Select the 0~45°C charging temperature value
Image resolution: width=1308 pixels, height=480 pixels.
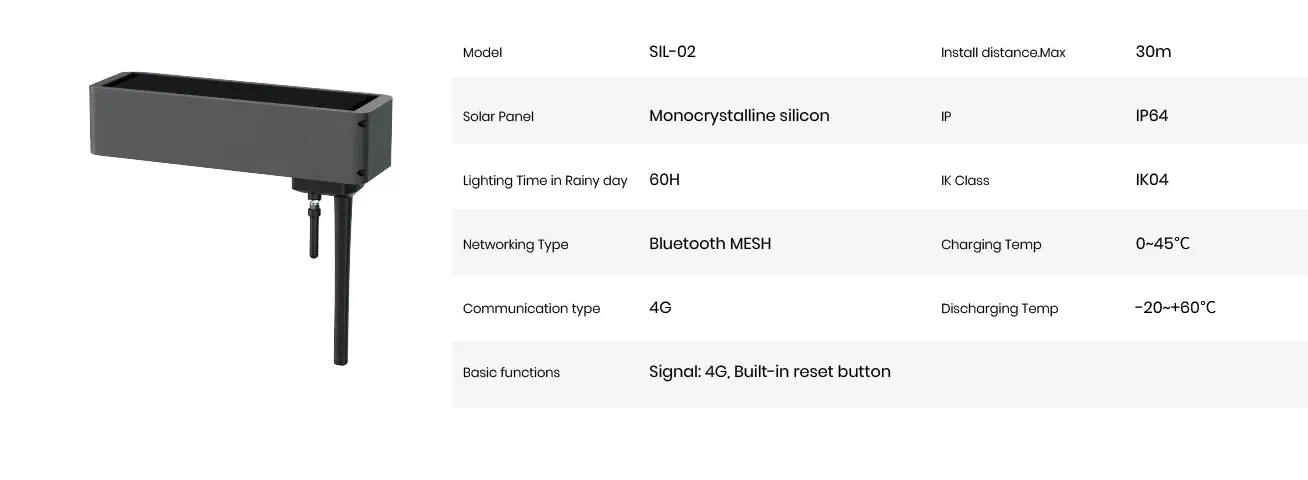point(1163,244)
